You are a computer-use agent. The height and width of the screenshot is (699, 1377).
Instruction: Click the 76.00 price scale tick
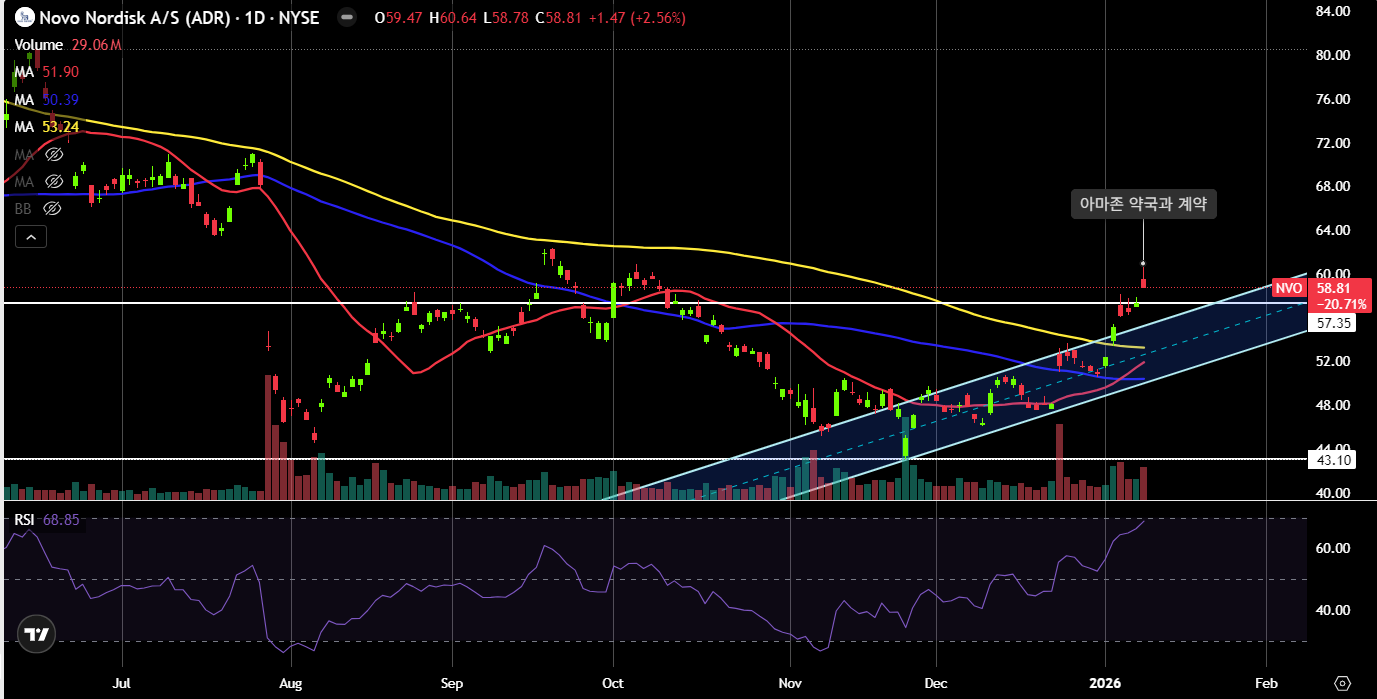1334,99
